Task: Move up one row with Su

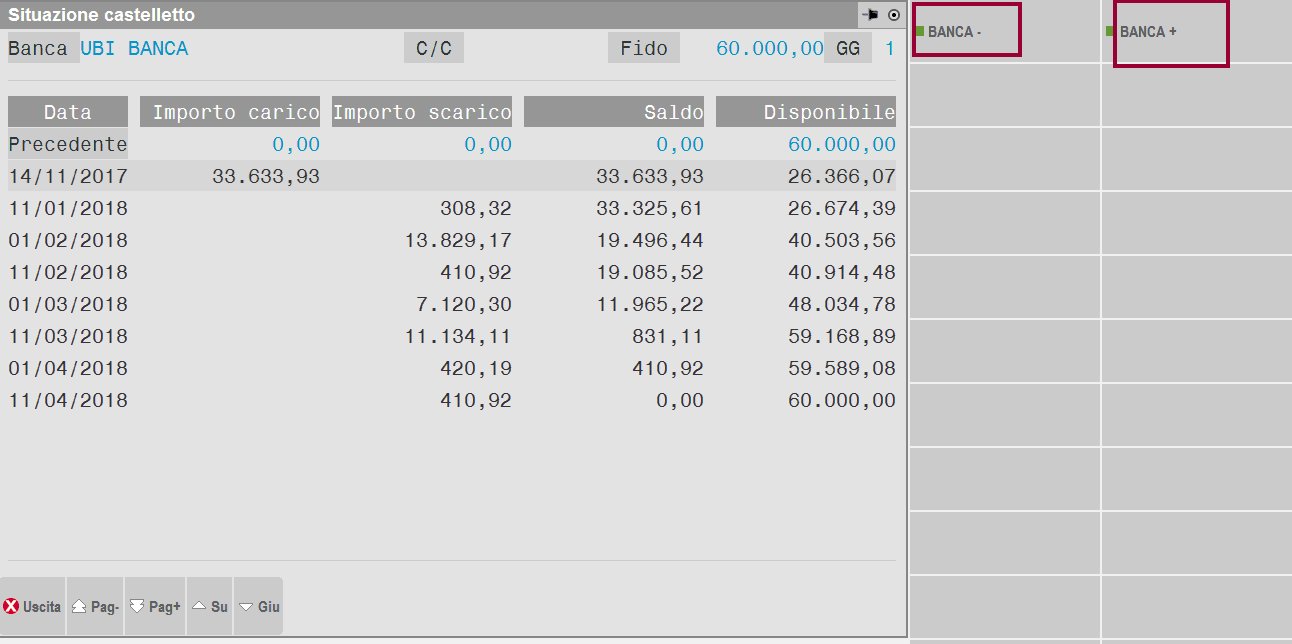Action: [210, 607]
